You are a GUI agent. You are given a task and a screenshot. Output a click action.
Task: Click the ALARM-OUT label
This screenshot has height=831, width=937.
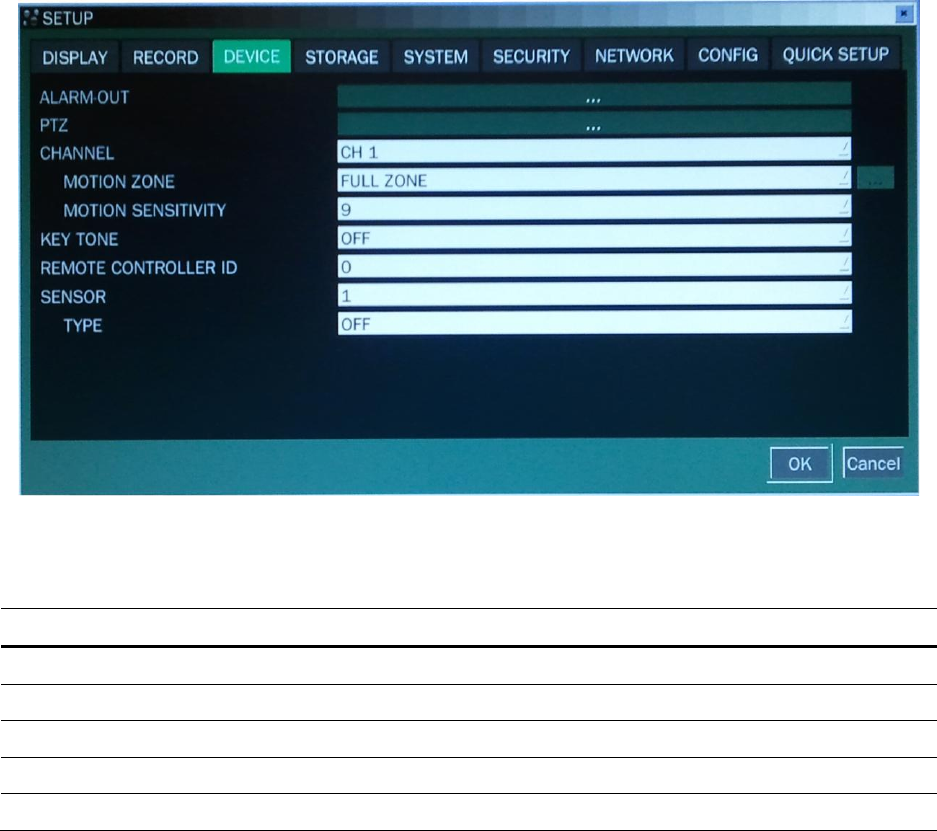click(84, 97)
